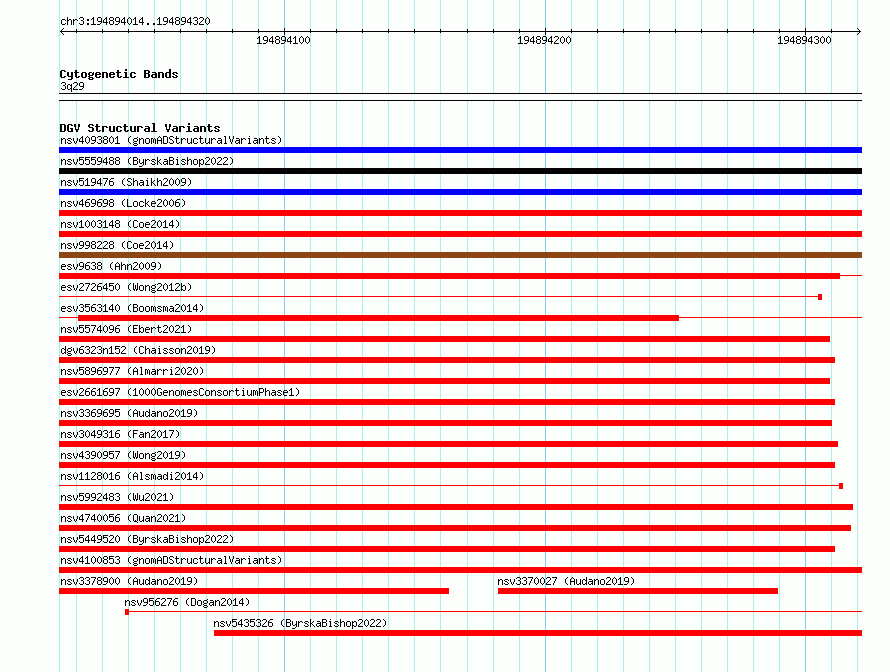The height and width of the screenshot is (672, 890).
Task: Click brown bar of nsv998228
Action: tap(460, 255)
